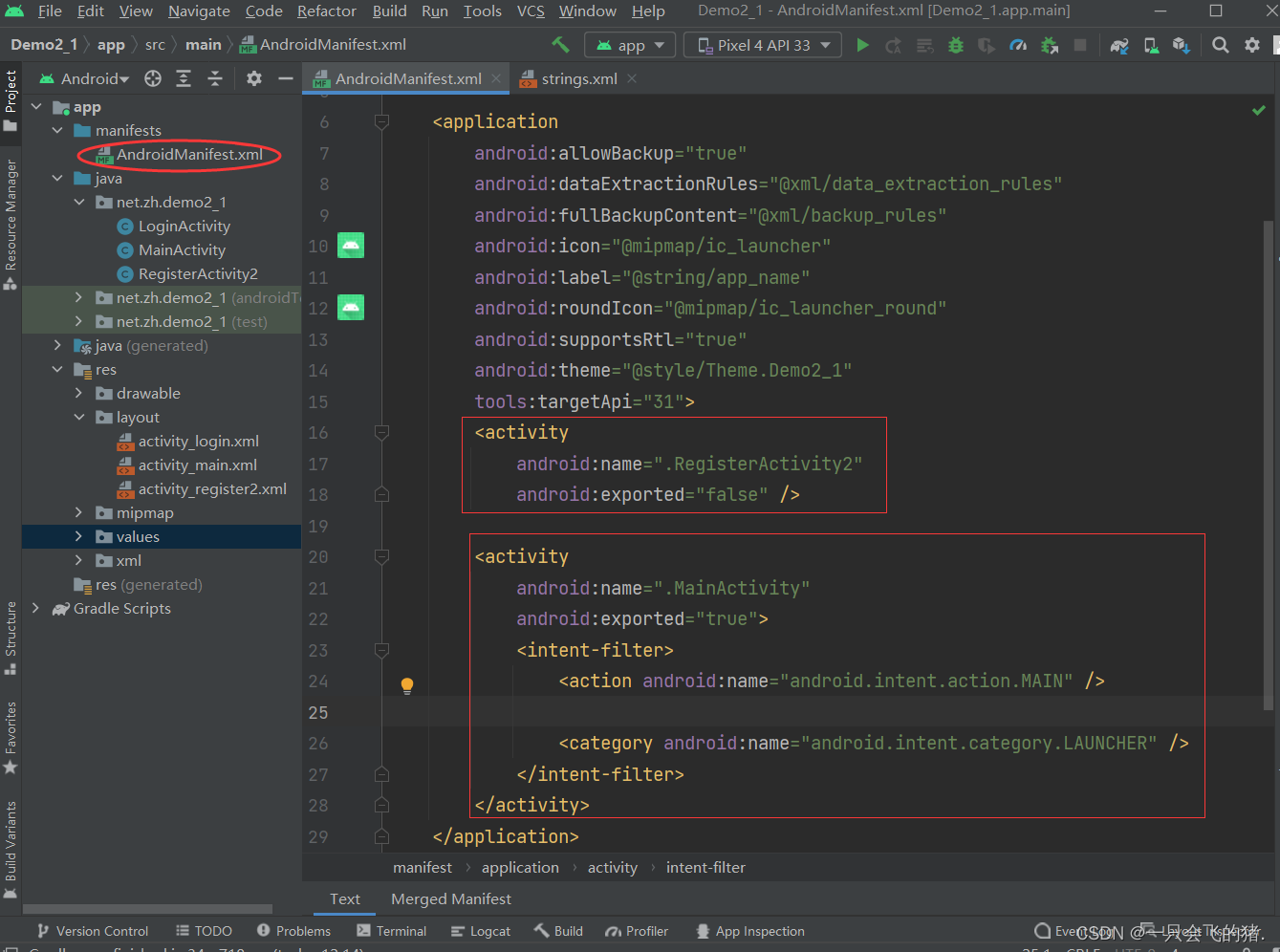The height and width of the screenshot is (952, 1280).
Task: Click the Expand All icon in Project panel
Action: pos(184,78)
